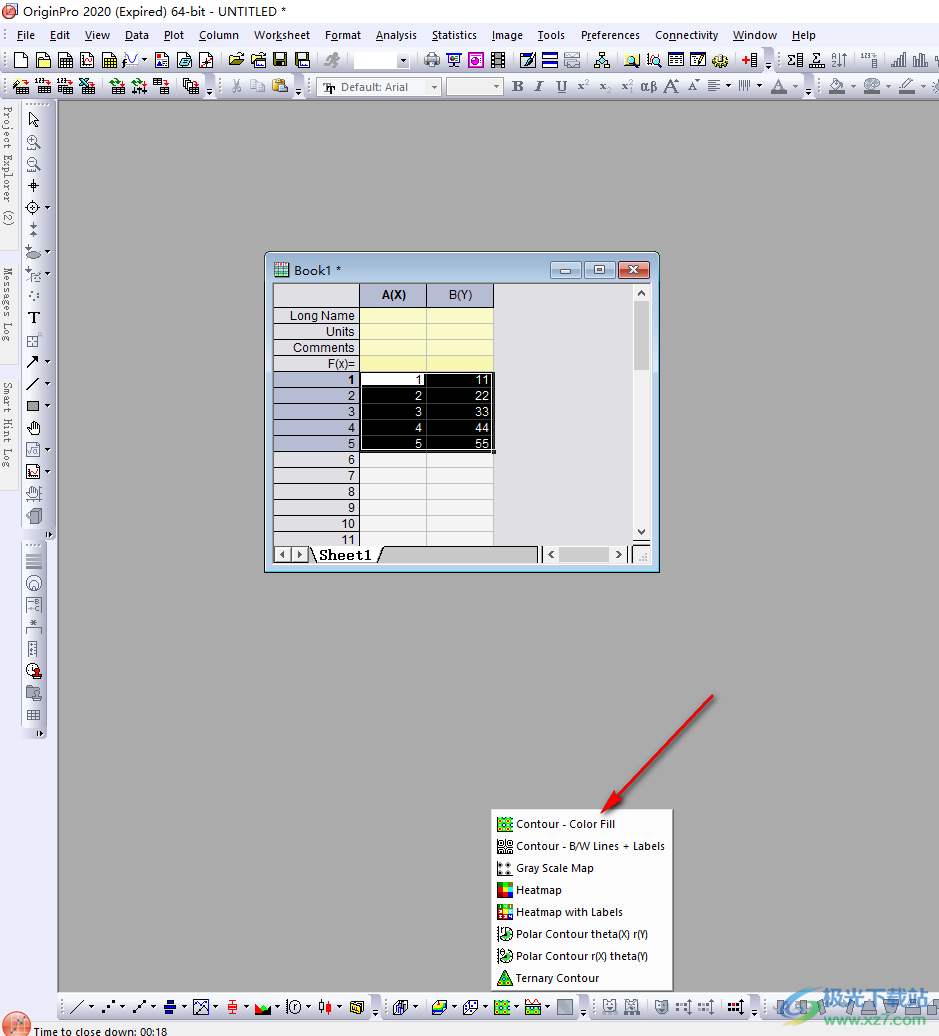Image resolution: width=939 pixels, height=1036 pixels.
Task: Open the Analysis menu
Action: point(396,35)
